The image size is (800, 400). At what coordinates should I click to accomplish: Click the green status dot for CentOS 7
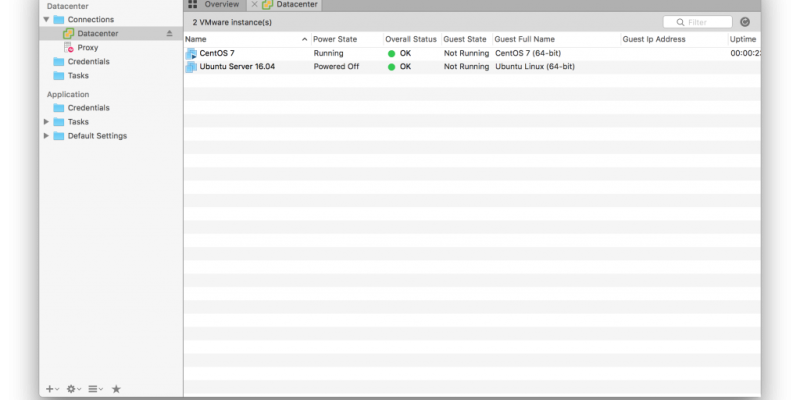[392, 53]
